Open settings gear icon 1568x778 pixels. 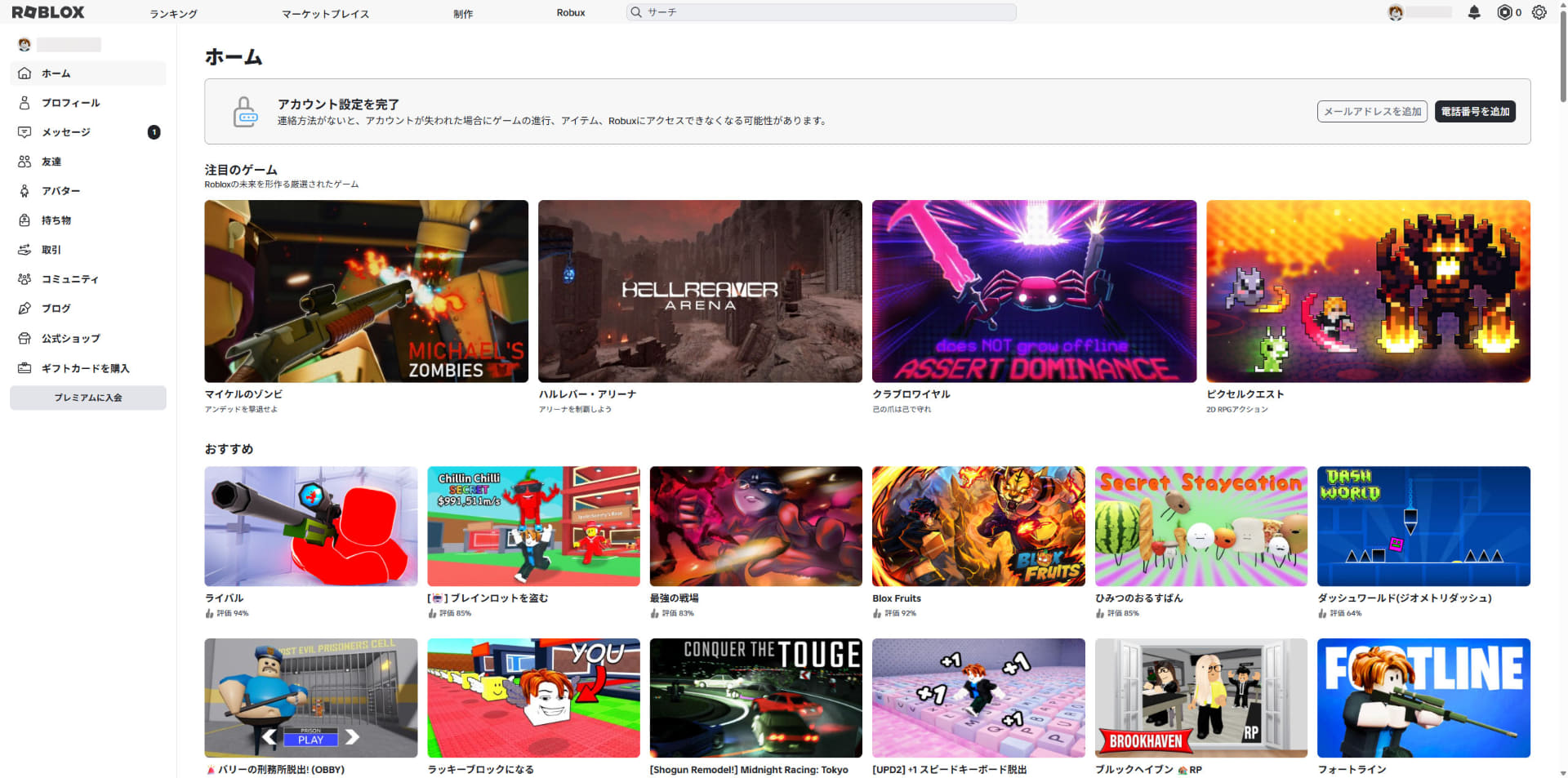1539,12
